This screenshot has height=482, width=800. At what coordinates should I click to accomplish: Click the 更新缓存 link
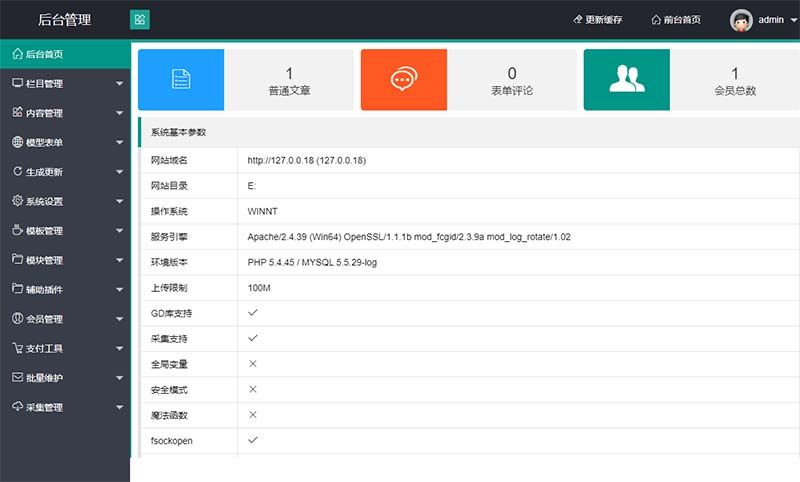[x=603, y=20]
